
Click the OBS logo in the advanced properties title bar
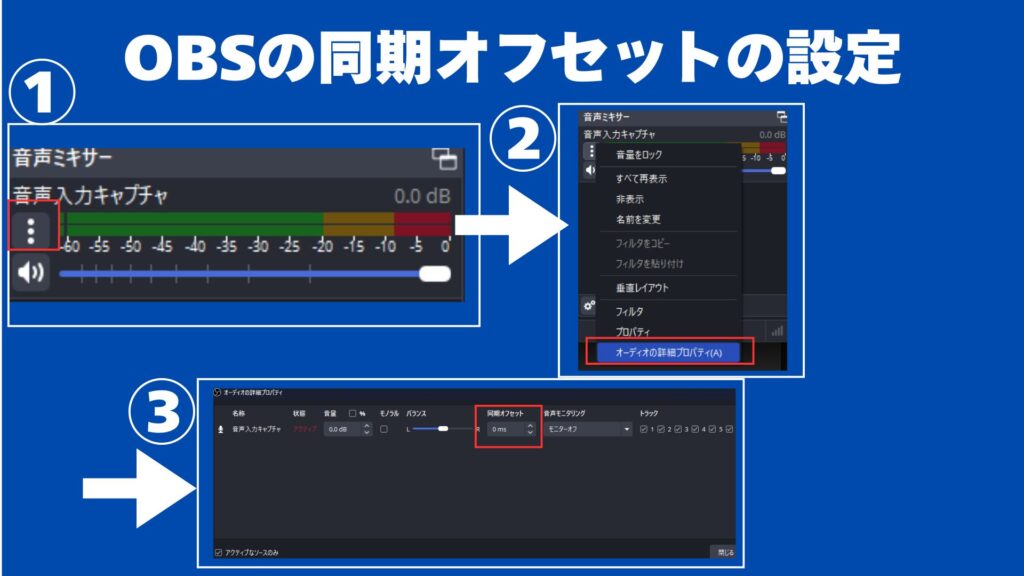click(218, 392)
